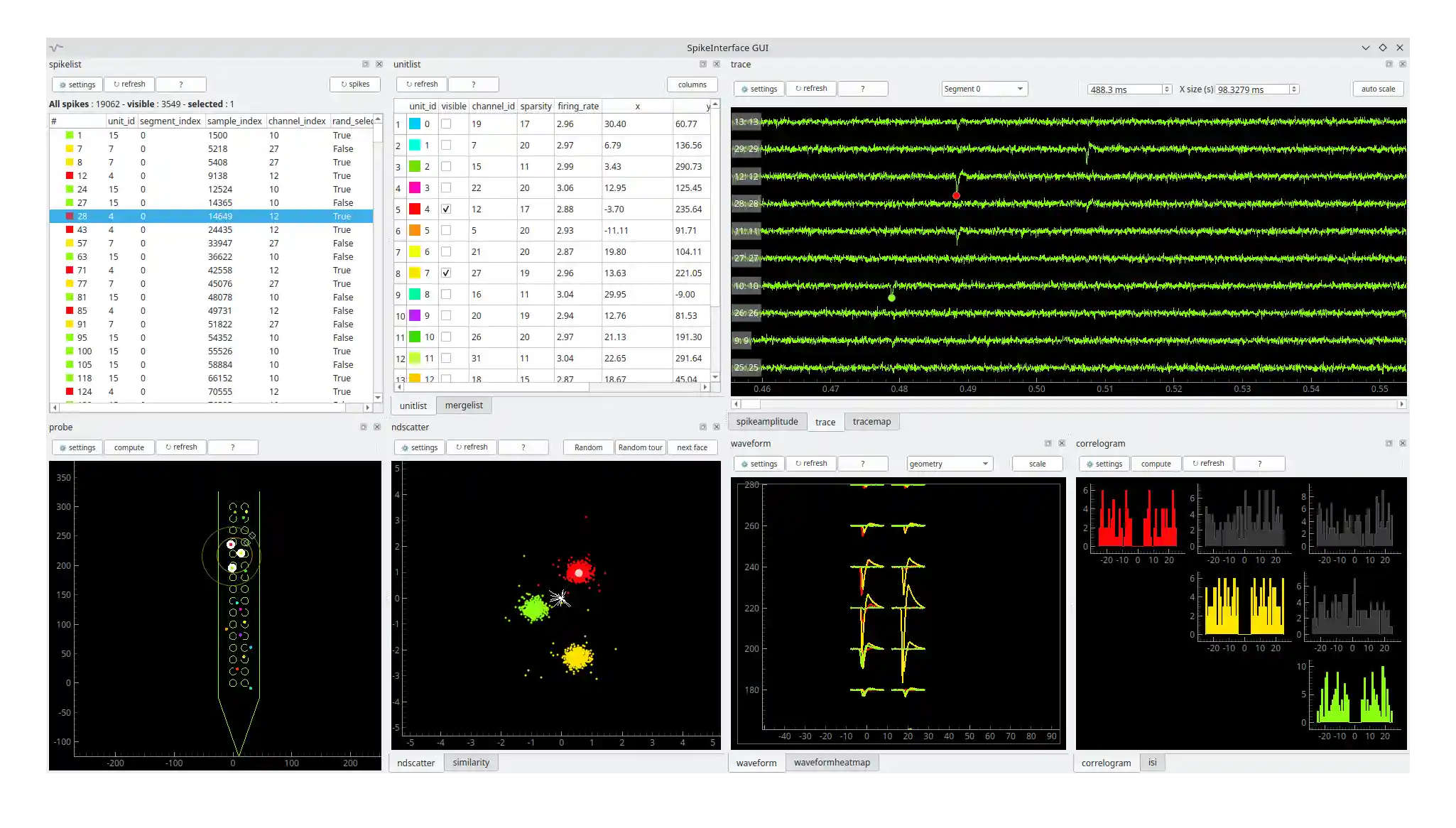
Task: Refresh the correlogram panel
Action: pos(1207,463)
